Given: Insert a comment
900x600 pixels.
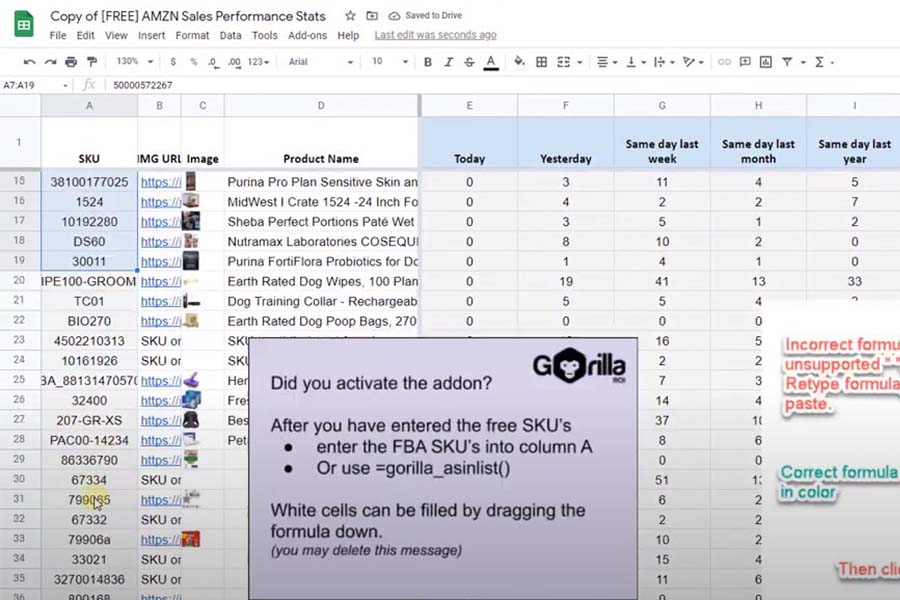Looking at the screenshot, I should [x=745, y=62].
